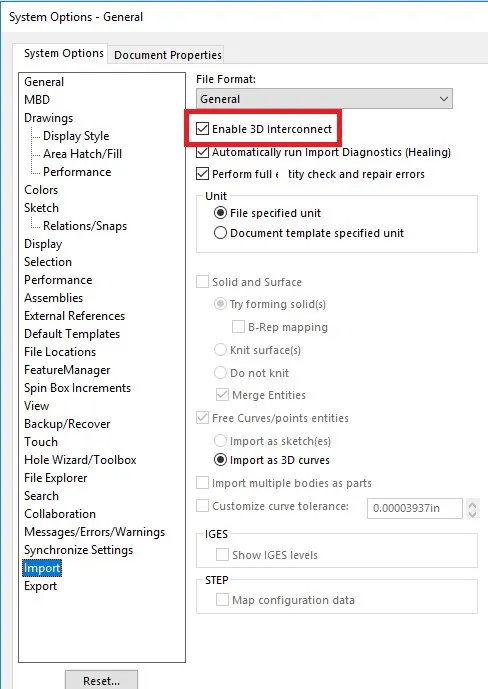Toggle Perform full entity check checkbox
The height and width of the screenshot is (689, 488).
202,174
